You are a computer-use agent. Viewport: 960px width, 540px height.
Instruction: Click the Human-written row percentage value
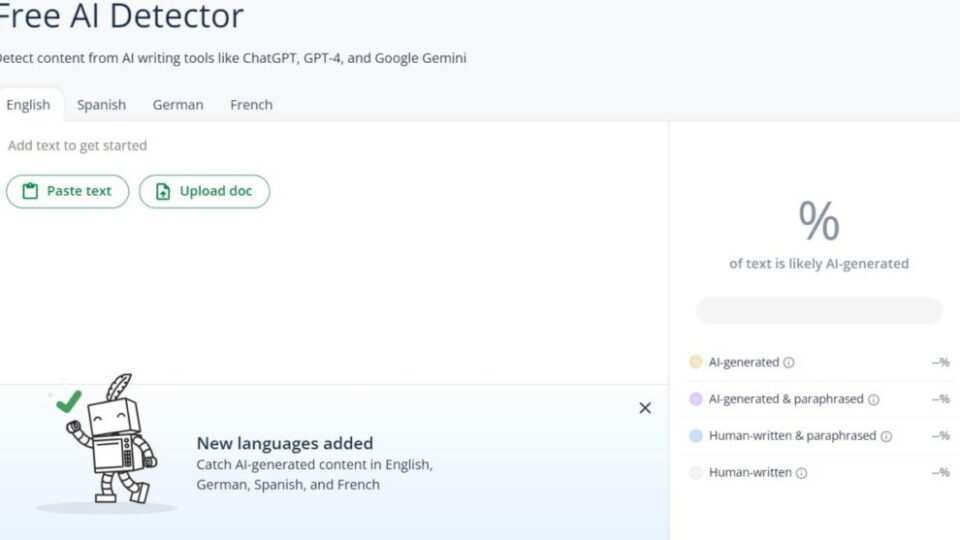click(940, 472)
